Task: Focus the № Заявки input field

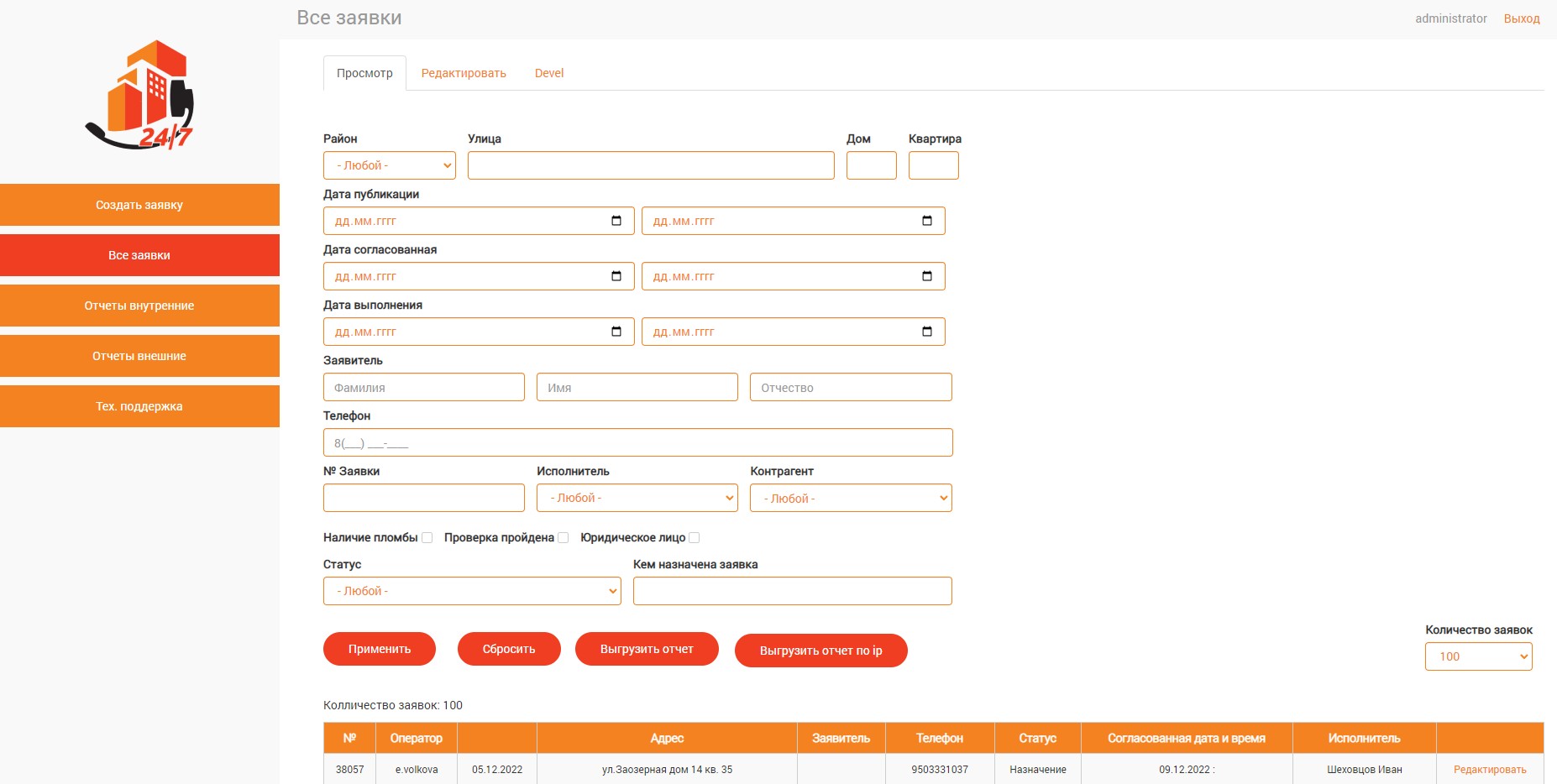Action: pos(424,498)
